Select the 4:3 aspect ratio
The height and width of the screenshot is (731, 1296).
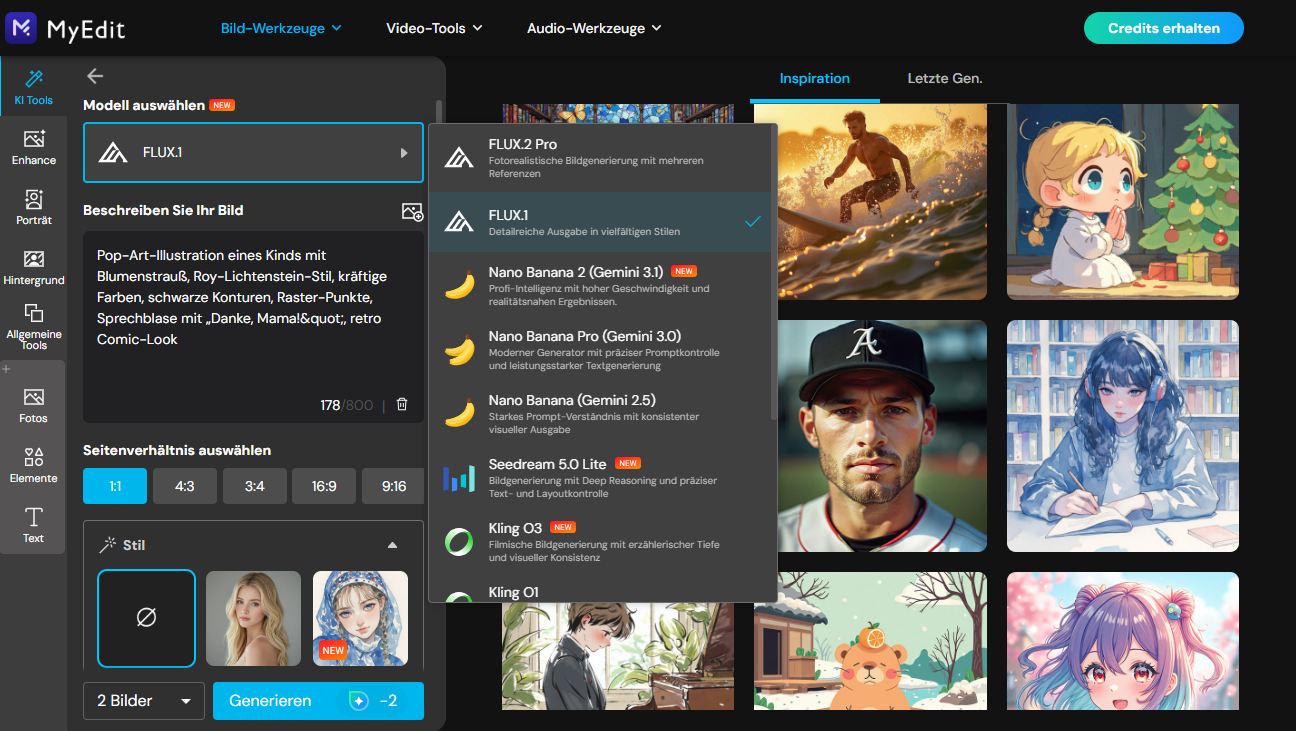coord(185,486)
